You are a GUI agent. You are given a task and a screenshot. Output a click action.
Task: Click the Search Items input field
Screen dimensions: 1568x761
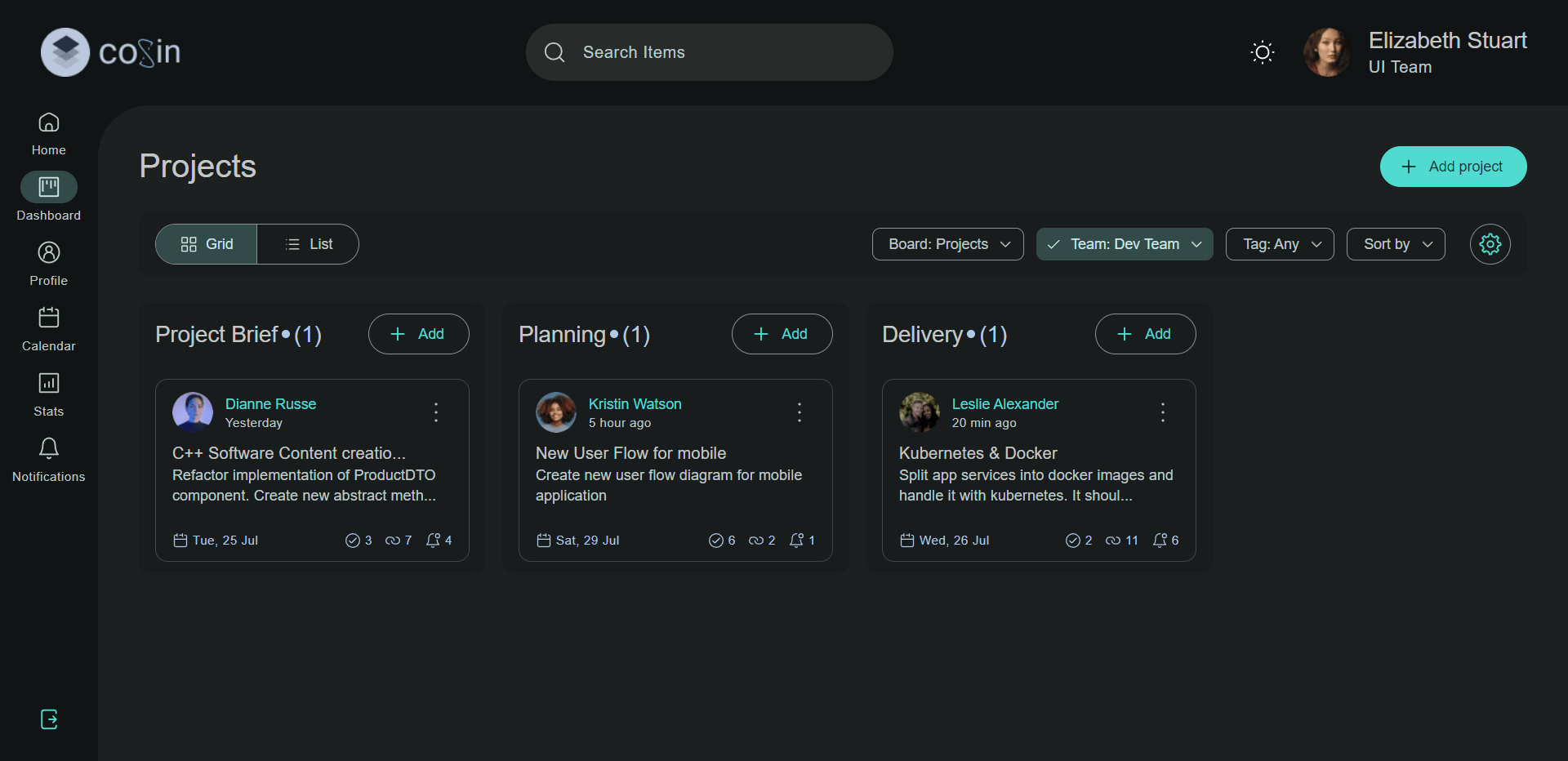click(x=709, y=51)
